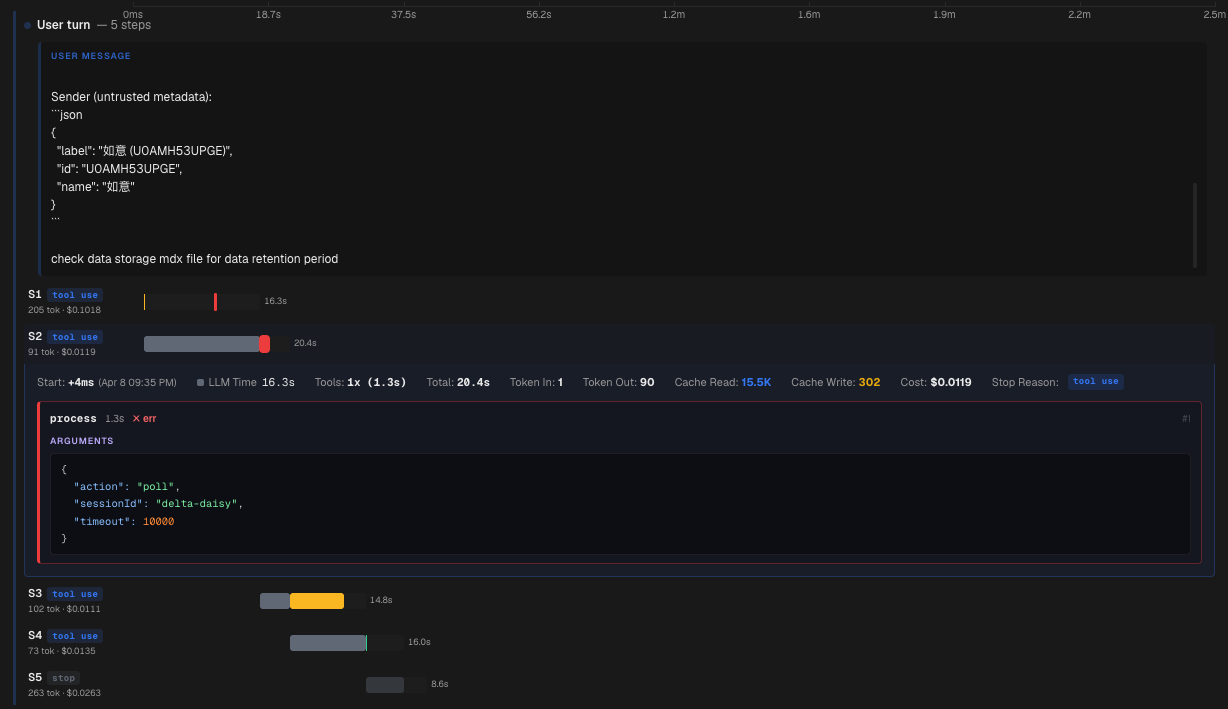Click the 16.0s duration label of S4
This screenshot has width=1228, height=709.
(x=419, y=642)
